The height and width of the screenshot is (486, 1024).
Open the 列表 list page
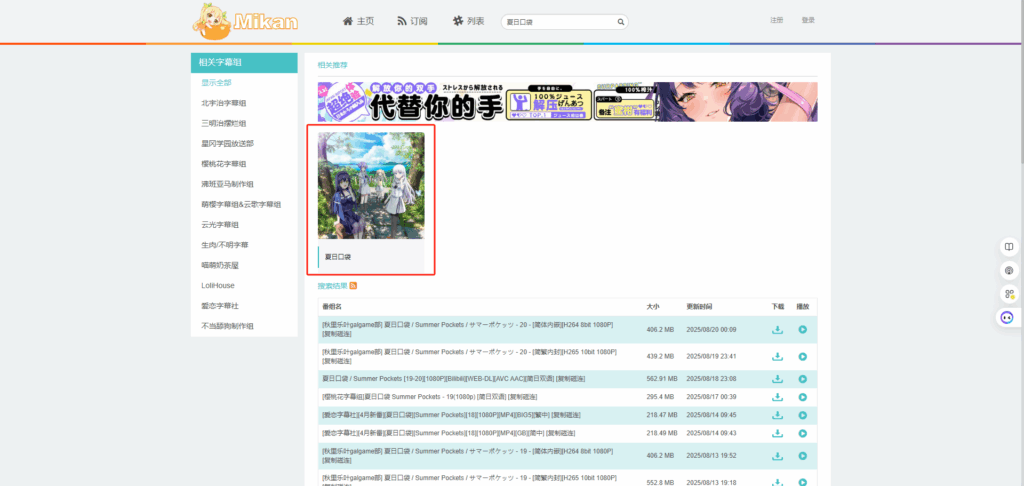pyautogui.click(x=469, y=21)
